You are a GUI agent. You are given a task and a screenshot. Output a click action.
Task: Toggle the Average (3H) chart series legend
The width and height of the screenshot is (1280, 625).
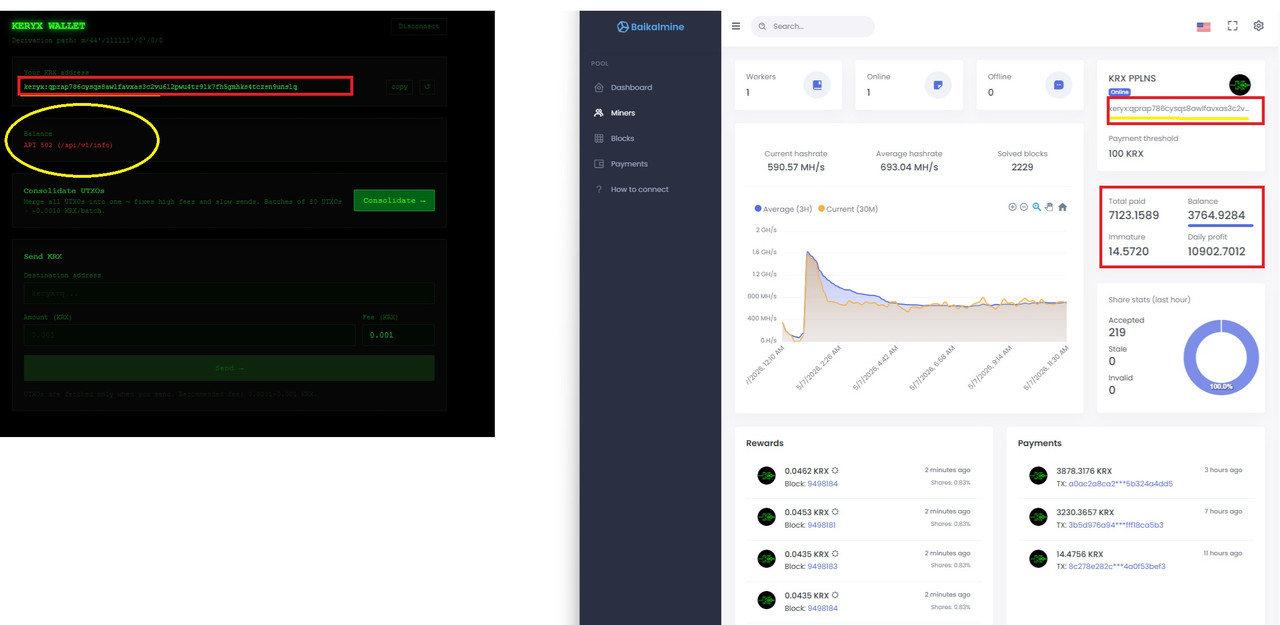784,209
